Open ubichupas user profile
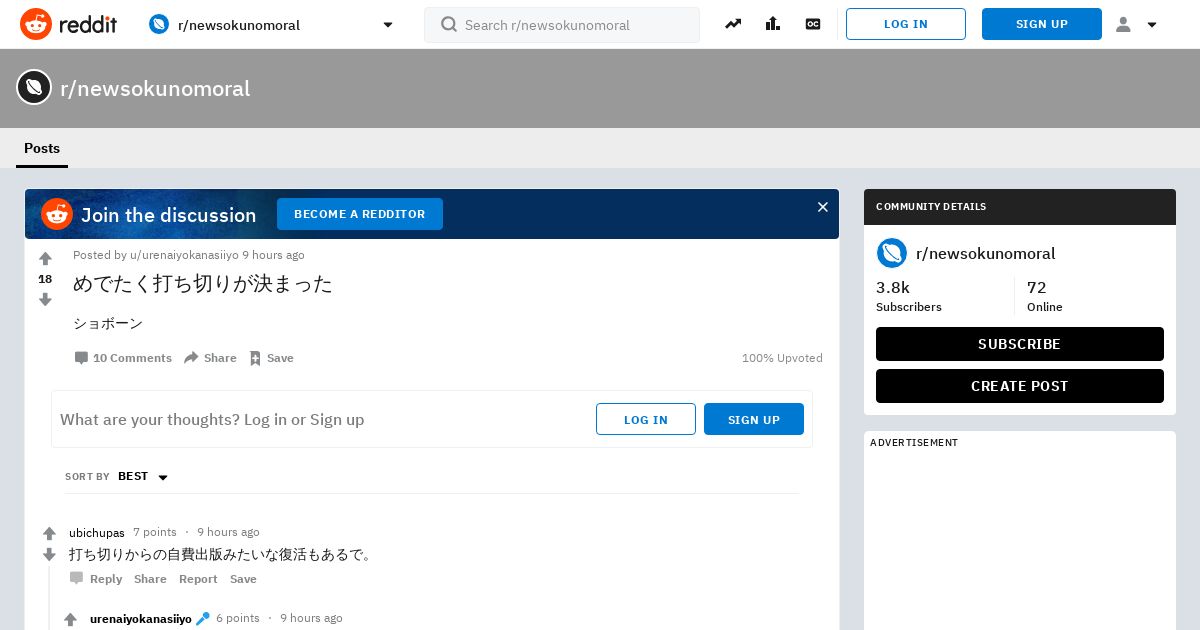The height and width of the screenshot is (630, 1200). (97, 533)
